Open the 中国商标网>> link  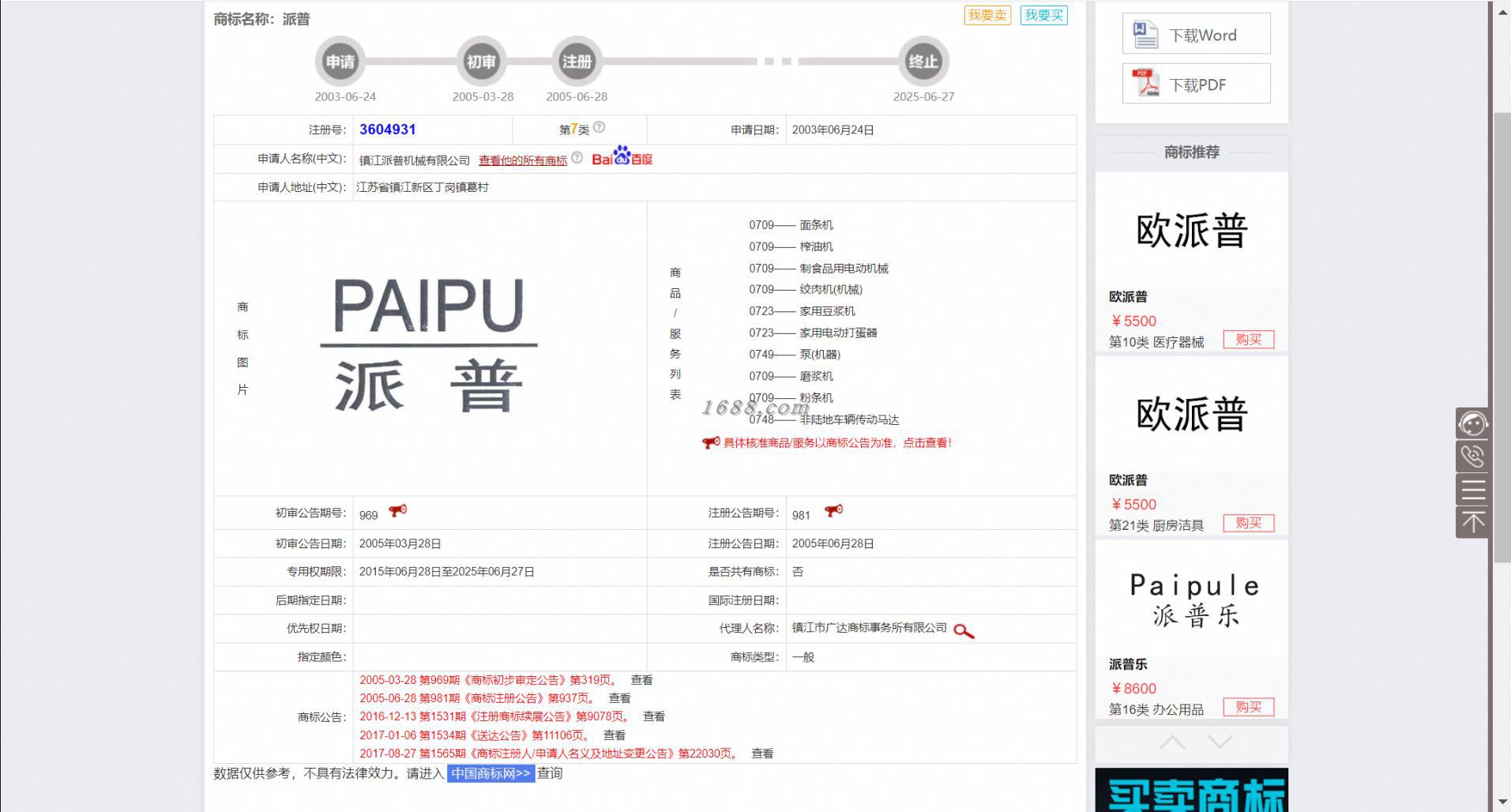pos(491,773)
